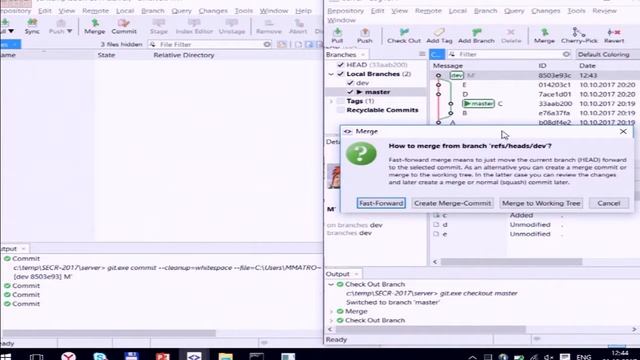Open Branch menu in left window
Viewport: 640px width, 360px height.
152,11
